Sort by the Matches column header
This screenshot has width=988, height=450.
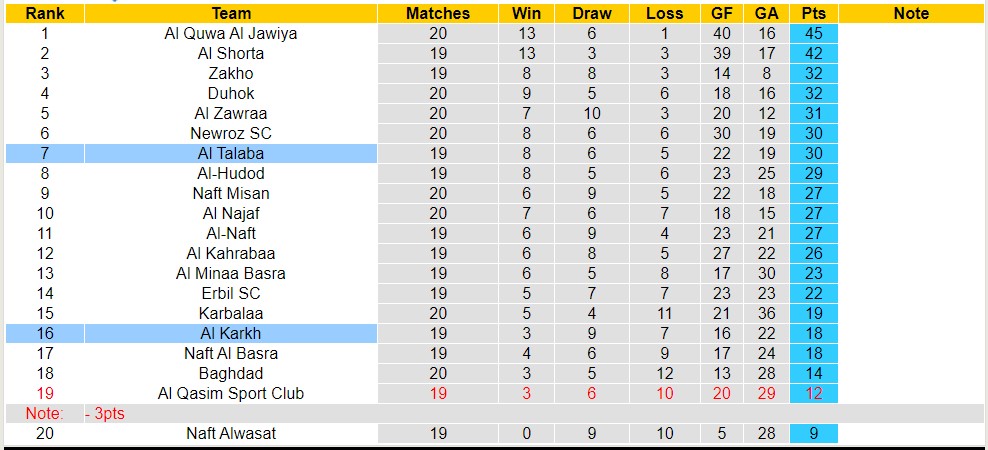click(438, 13)
